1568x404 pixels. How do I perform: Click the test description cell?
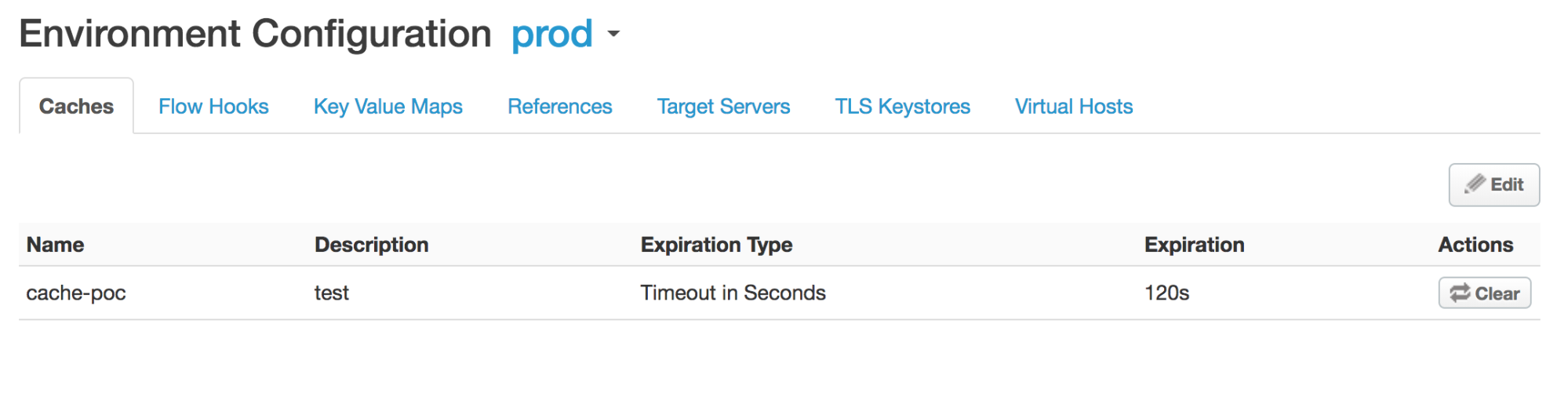(x=331, y=293)
